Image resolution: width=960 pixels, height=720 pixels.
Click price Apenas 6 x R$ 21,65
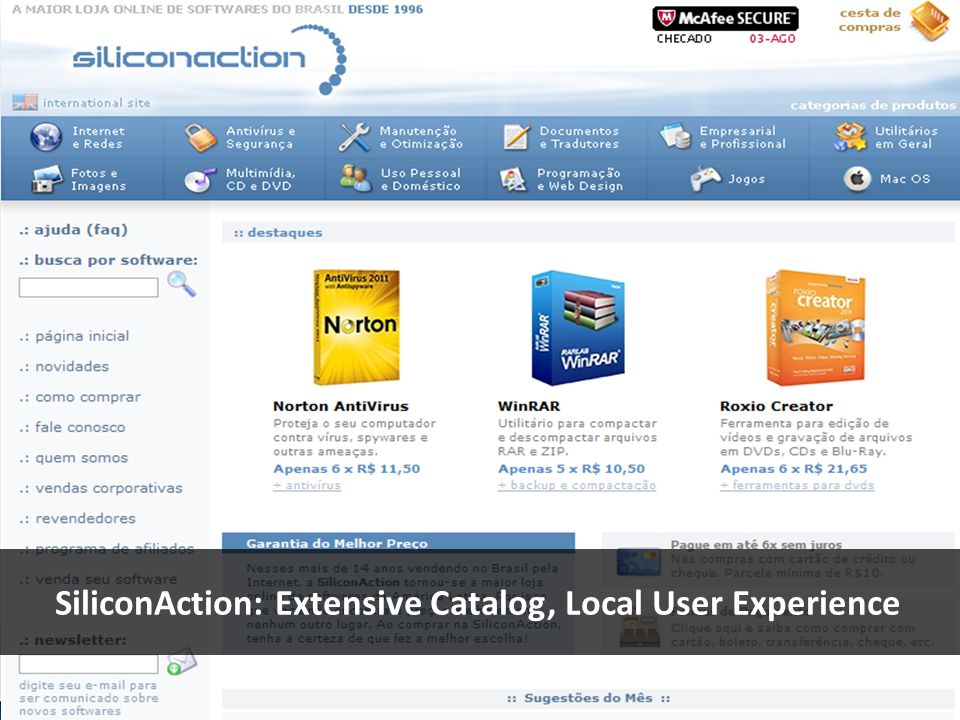[793, 469]
